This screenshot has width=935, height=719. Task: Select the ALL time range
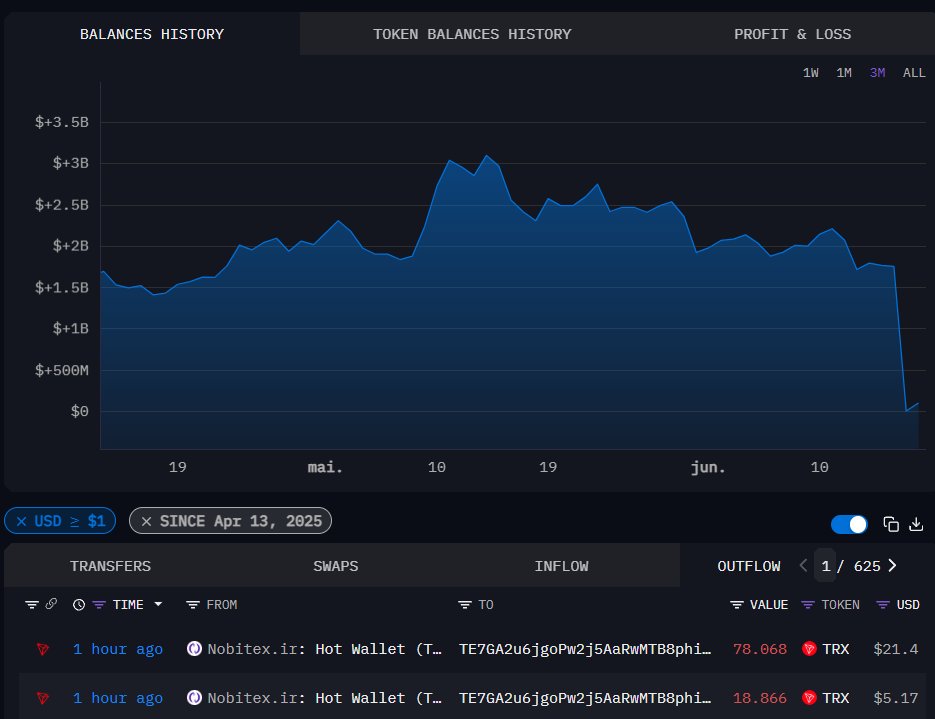pos(914,73)
